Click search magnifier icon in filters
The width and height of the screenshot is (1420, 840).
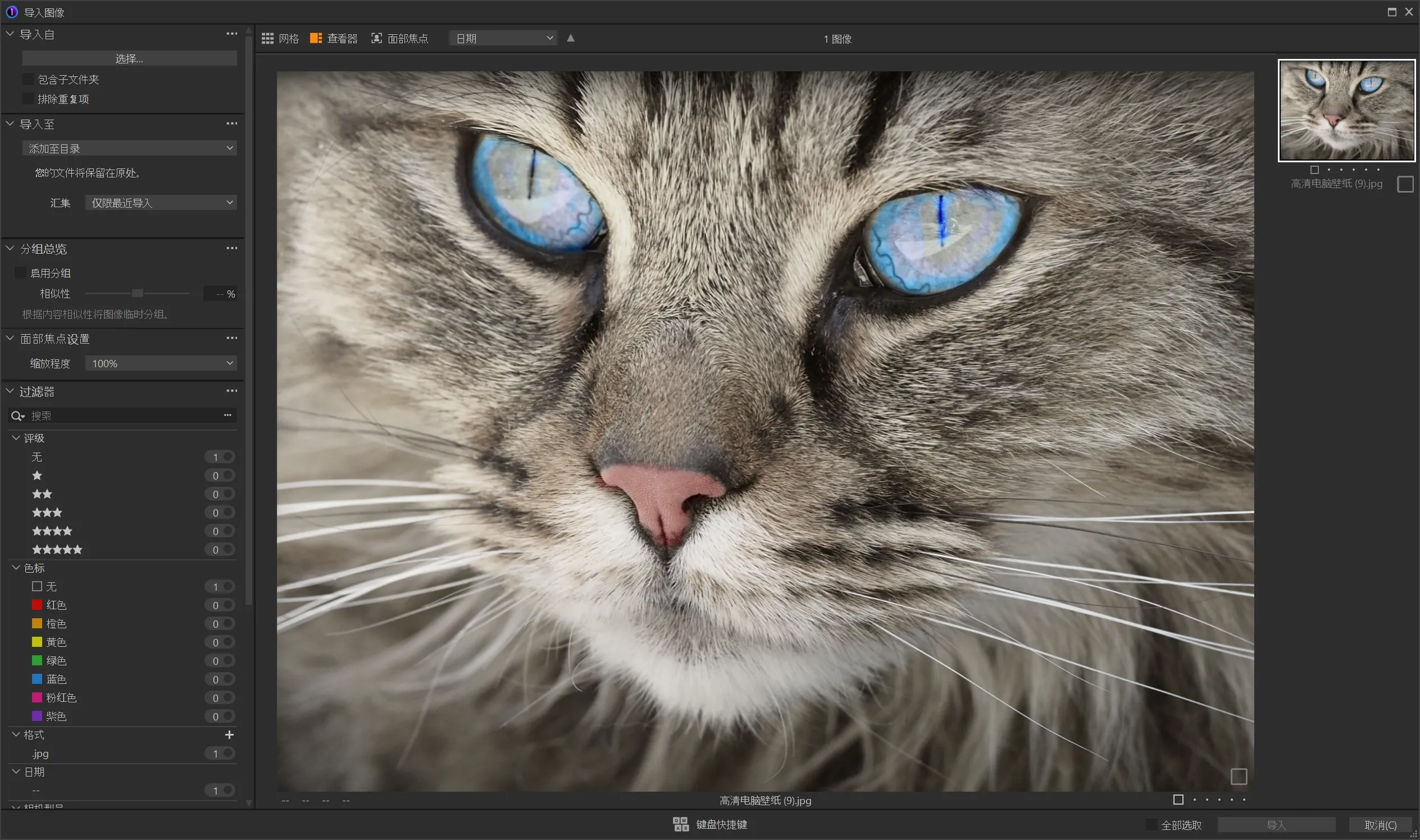pyautogui.click(x=16, y=416)
